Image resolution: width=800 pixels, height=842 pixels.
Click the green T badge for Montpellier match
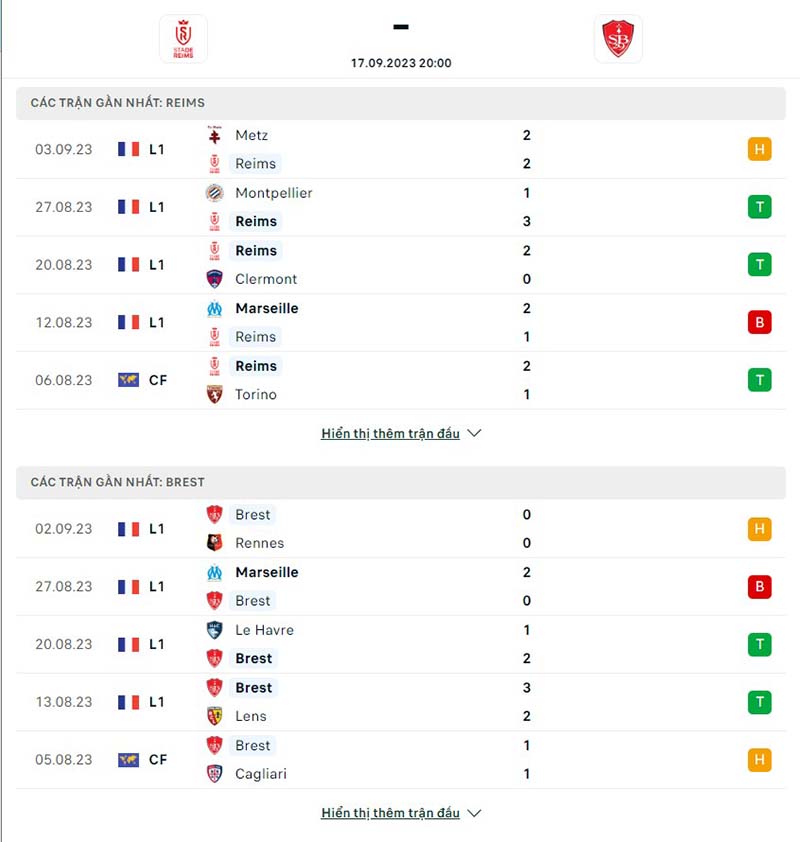(x=760, y=207)
